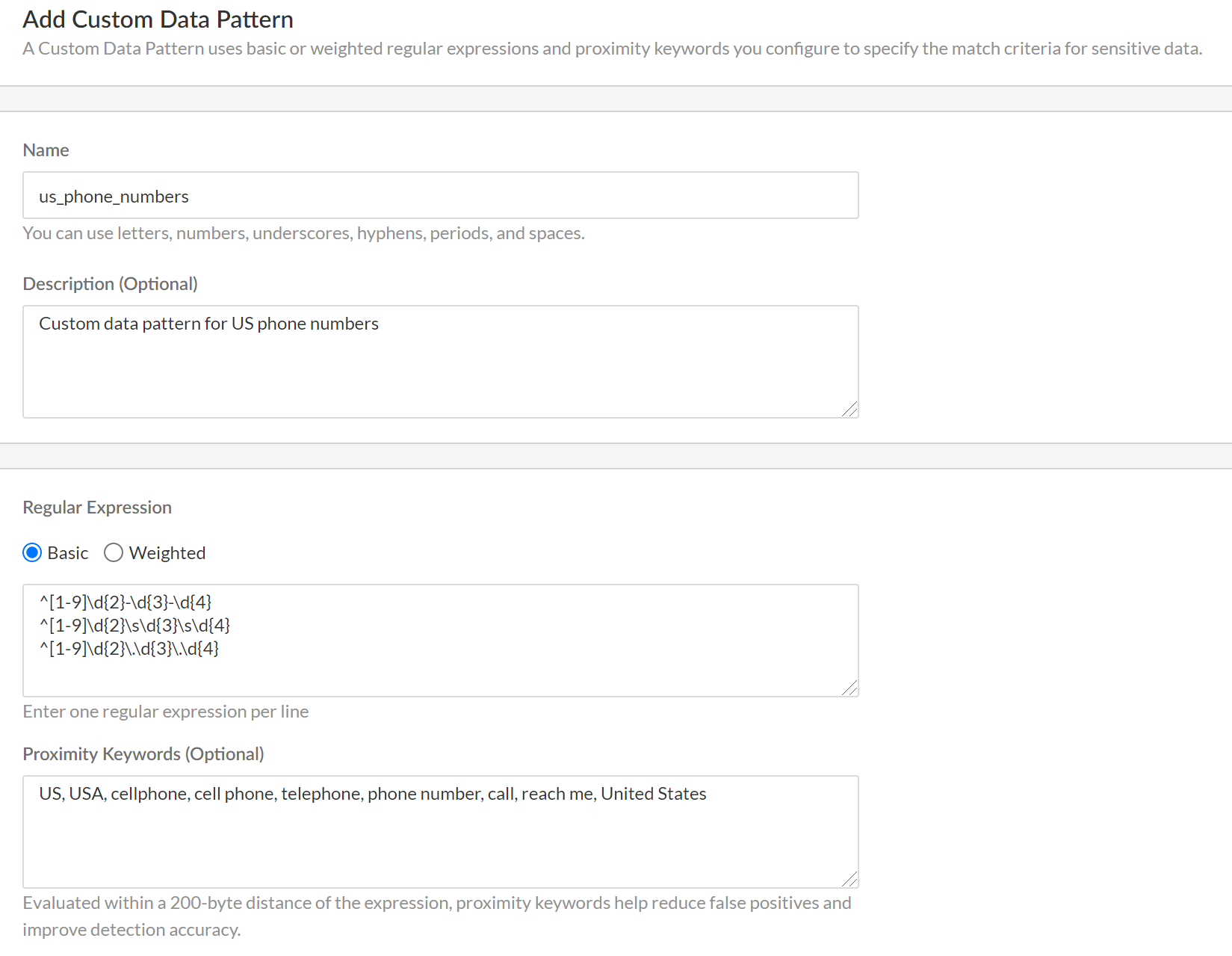Place cursor on the dot-separated regex line
The height and width of the screenshot is (956, 1232).
pyautogui.click(x=130, y=649)
